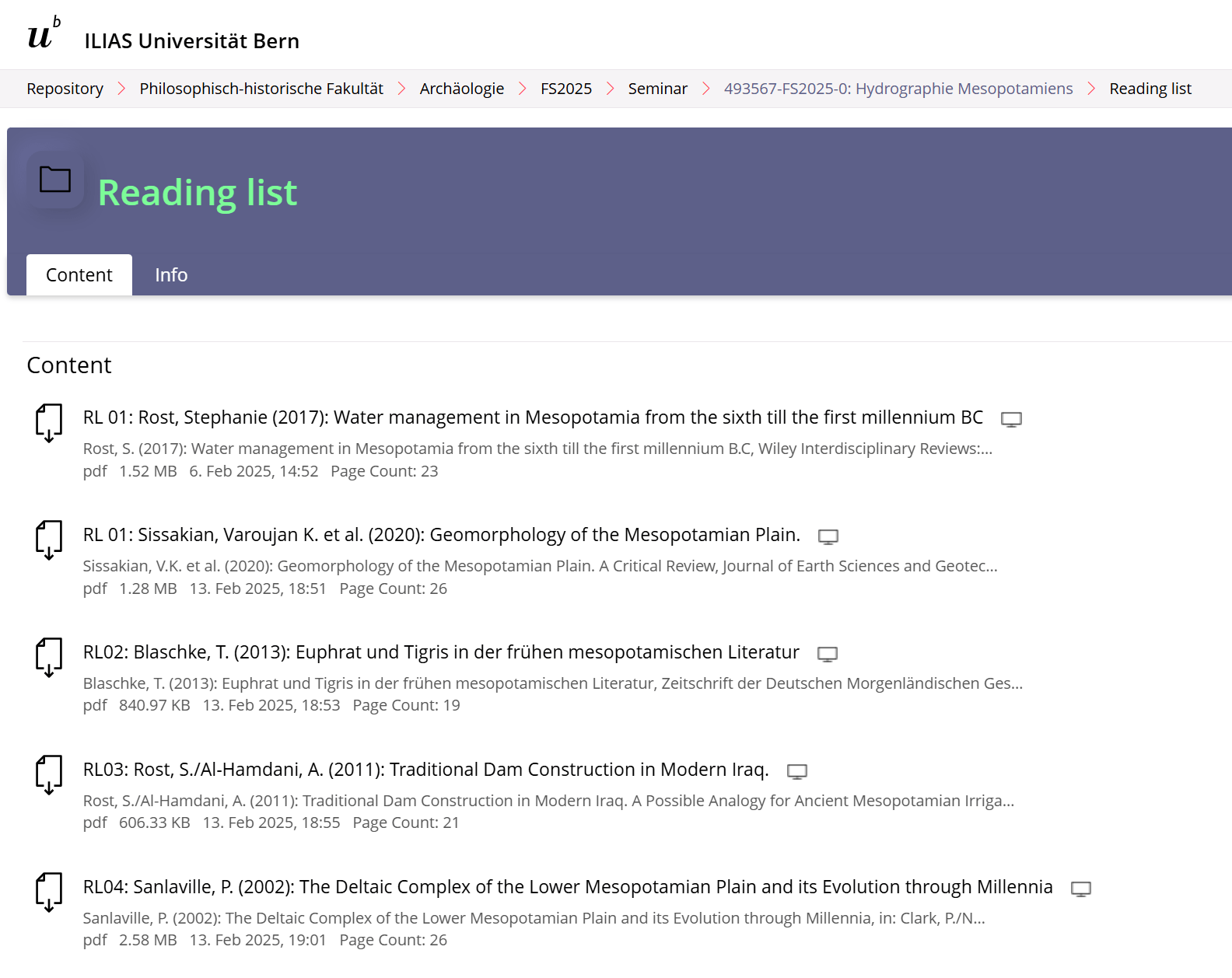
Task: Open Hydrographie Mesopotamiens course breadcrumb
Action: (x=898, y=89)
